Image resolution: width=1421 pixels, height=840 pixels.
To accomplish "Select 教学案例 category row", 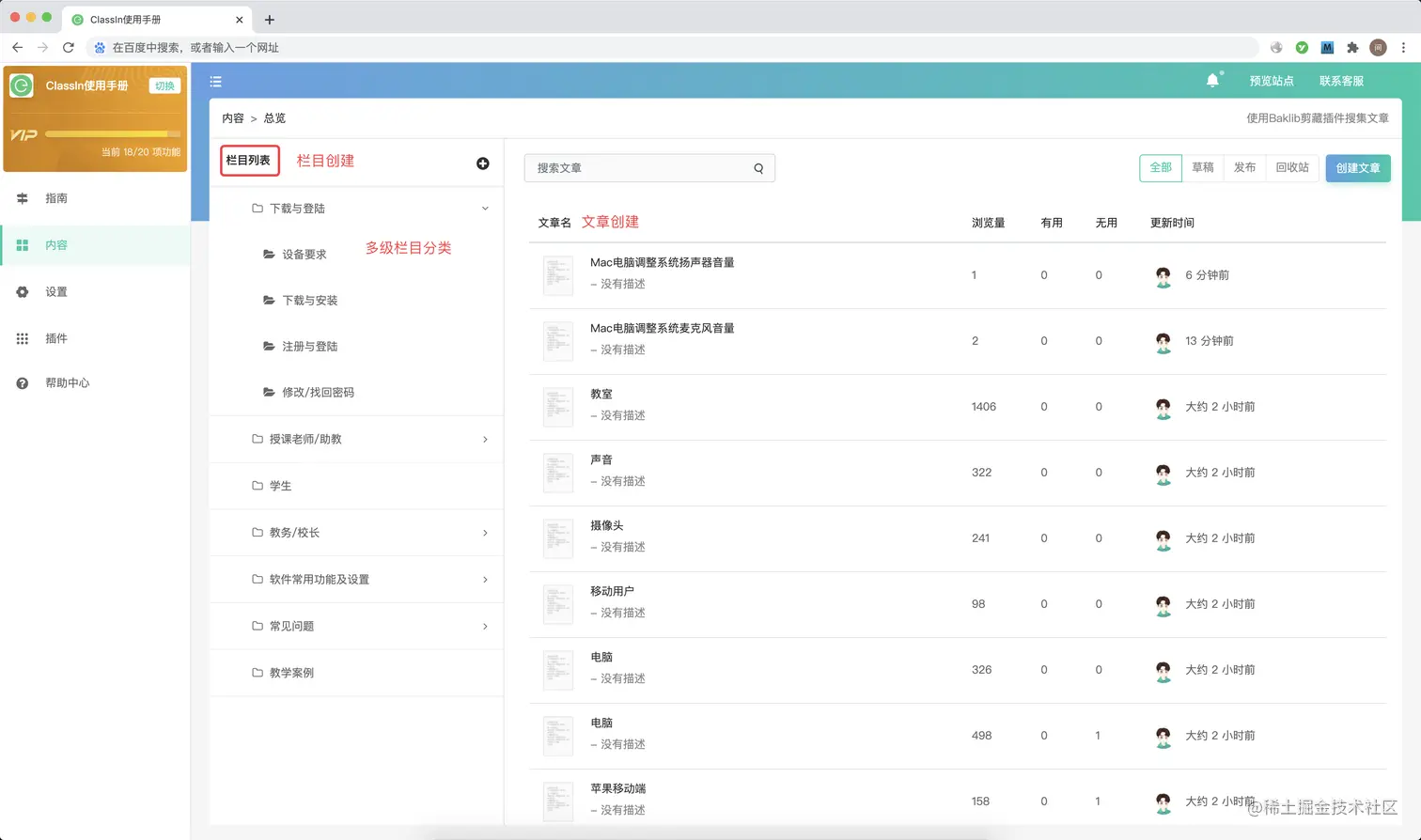I will coord(356,673).
